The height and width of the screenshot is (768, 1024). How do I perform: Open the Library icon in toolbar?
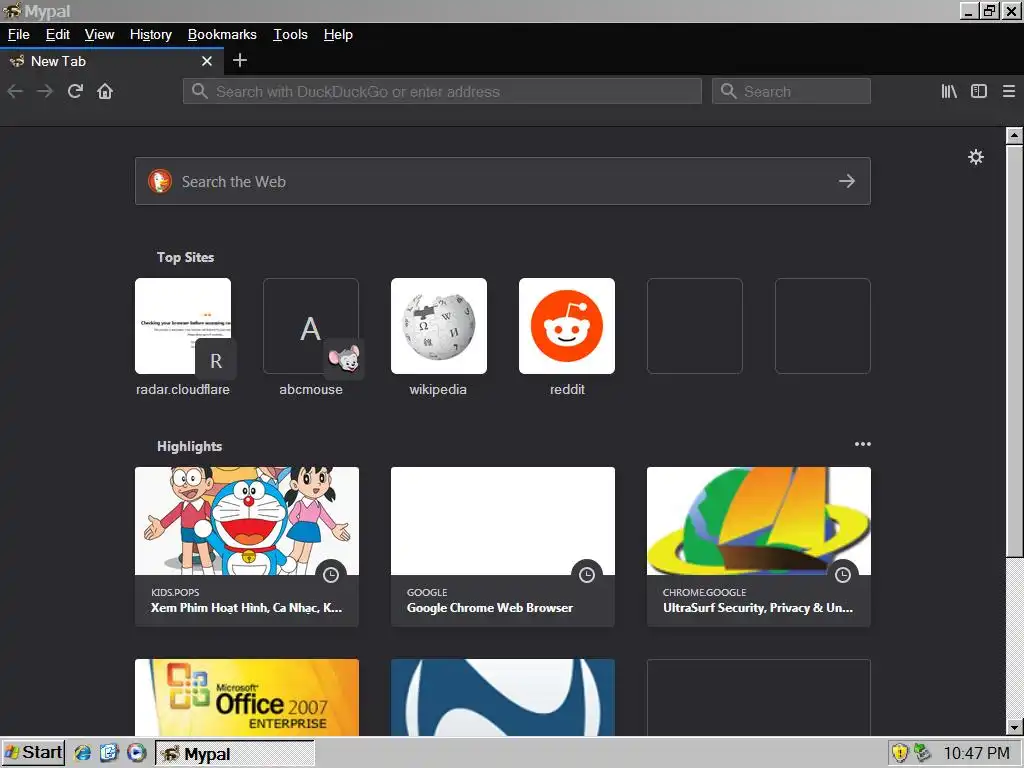point(949,91)
